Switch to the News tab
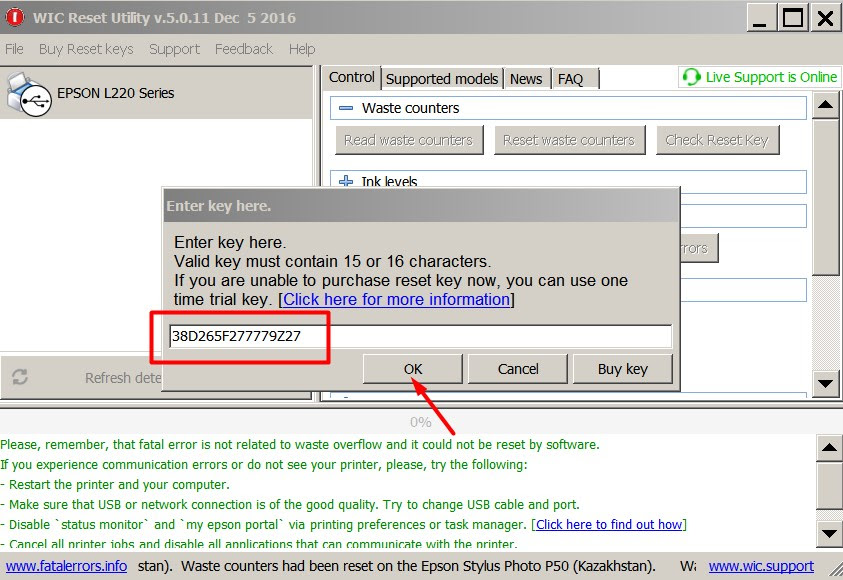843x580 pixels. 526,79
